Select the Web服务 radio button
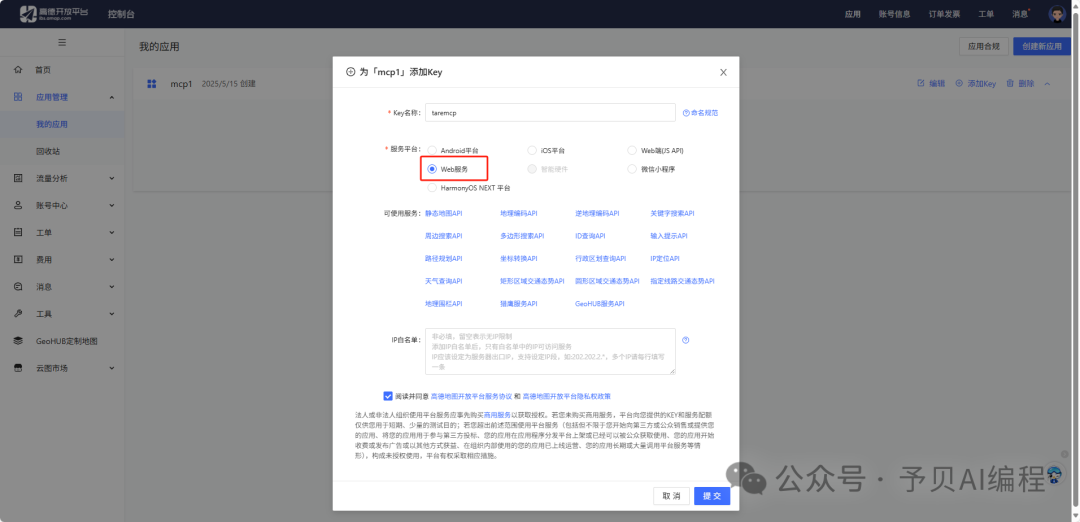The image size is (1080, 522). (432, 169)
